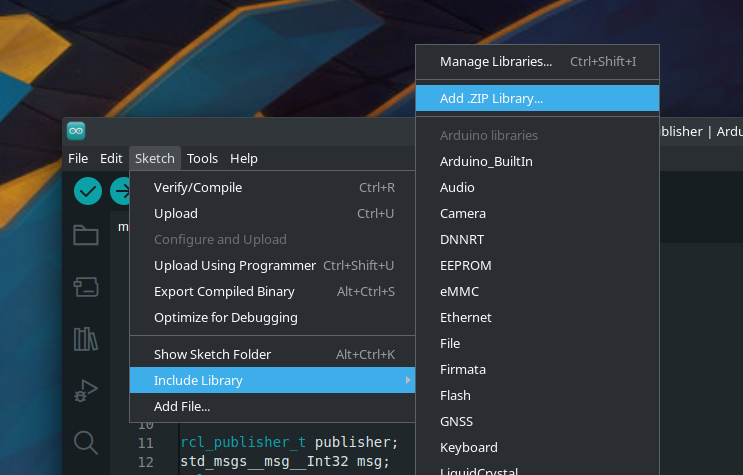Open the Library Manager books icon
The width and height of the screenshot is (743, 475).
click(x=86, y=339)
